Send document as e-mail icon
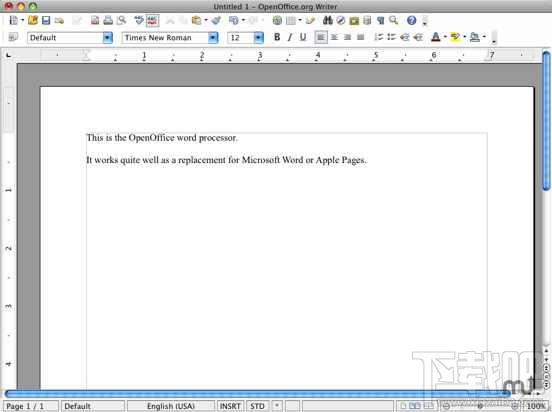The height and width of the screenshot is (412, 552). [x=59, y=21]
